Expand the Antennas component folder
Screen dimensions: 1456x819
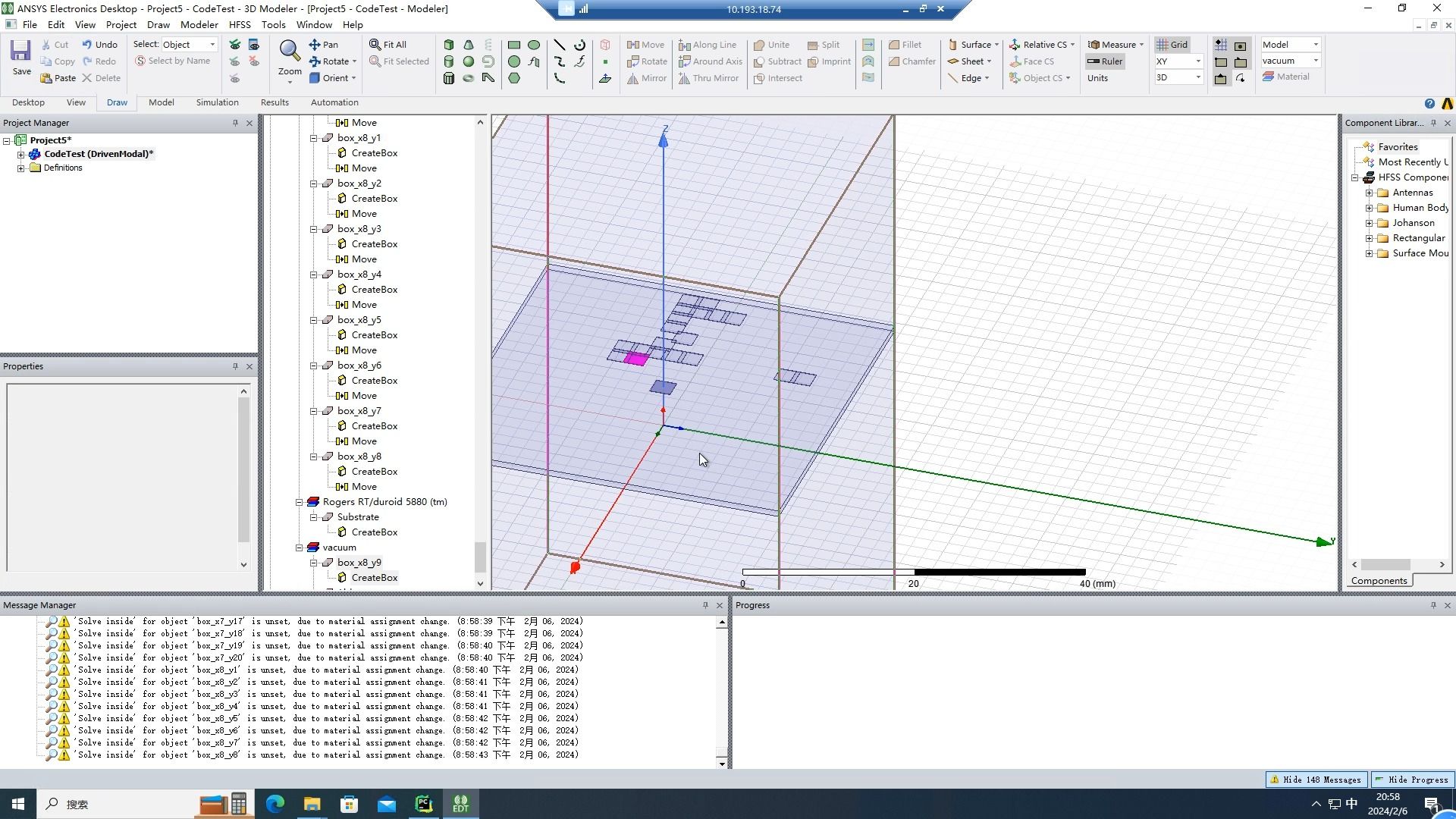pos(1369,193)
